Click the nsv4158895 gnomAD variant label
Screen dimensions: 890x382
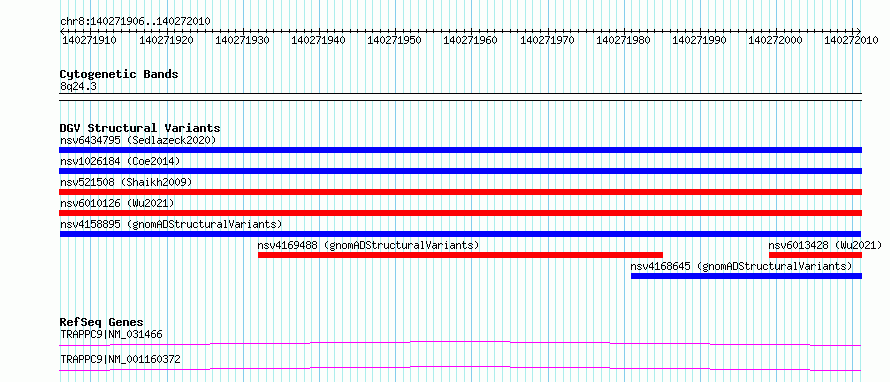171,224
